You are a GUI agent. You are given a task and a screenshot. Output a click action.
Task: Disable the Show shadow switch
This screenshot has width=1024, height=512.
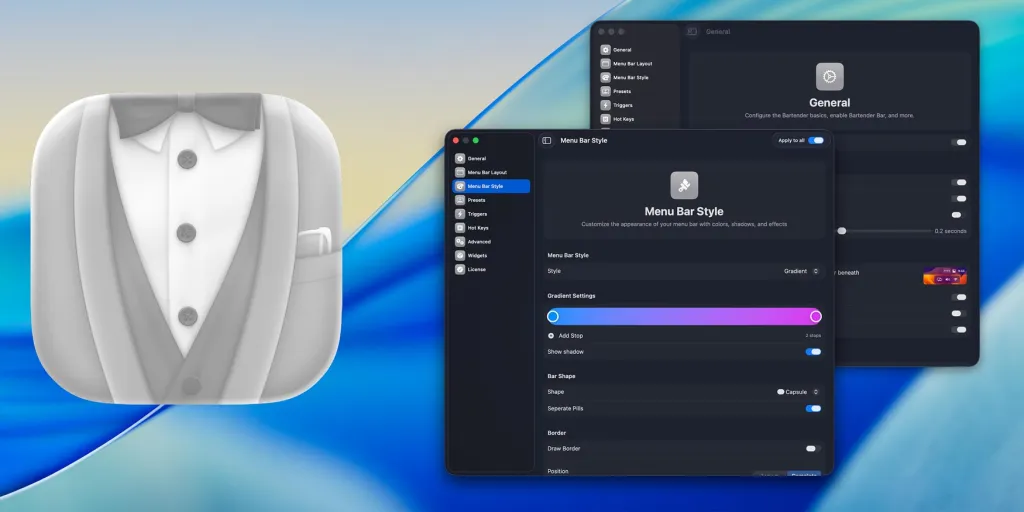tap(813, 352)
